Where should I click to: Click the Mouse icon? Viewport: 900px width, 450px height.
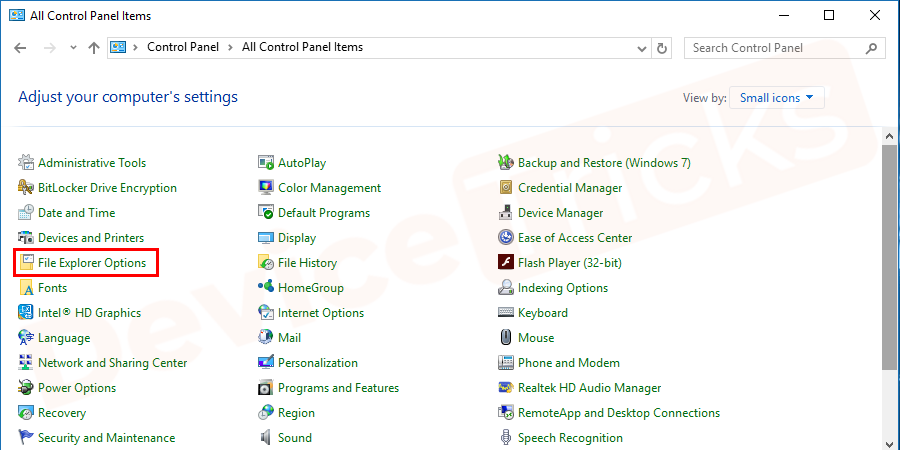tap(506, 338)
